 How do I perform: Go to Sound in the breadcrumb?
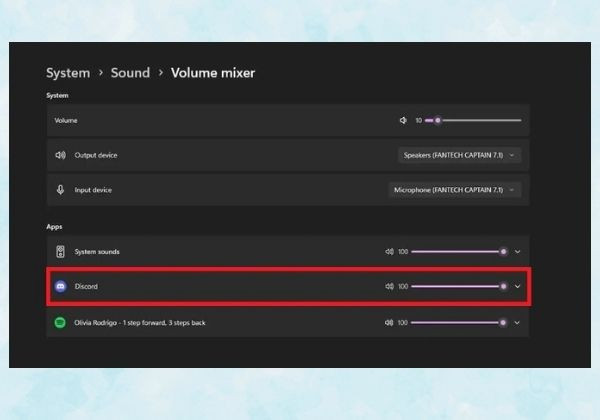pyautogui.click(x=130, y=73)
